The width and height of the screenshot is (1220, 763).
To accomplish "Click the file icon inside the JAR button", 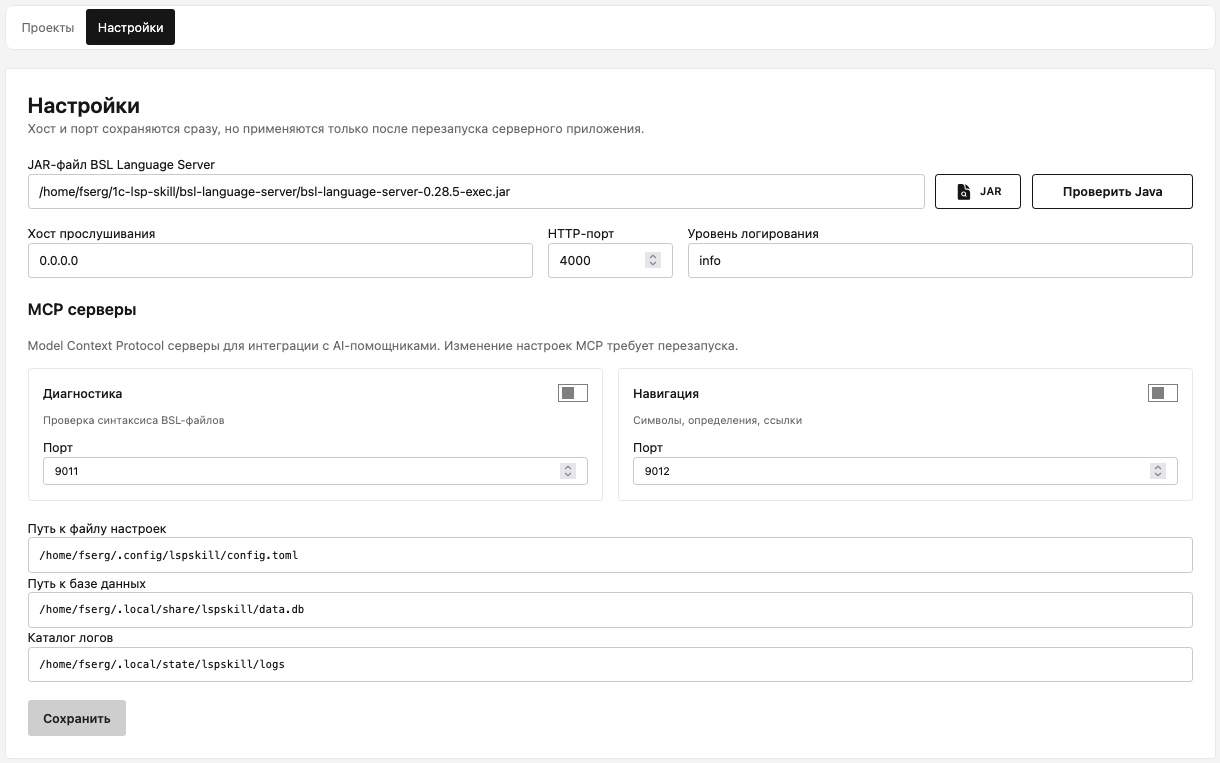I will (x=963, y=191).
